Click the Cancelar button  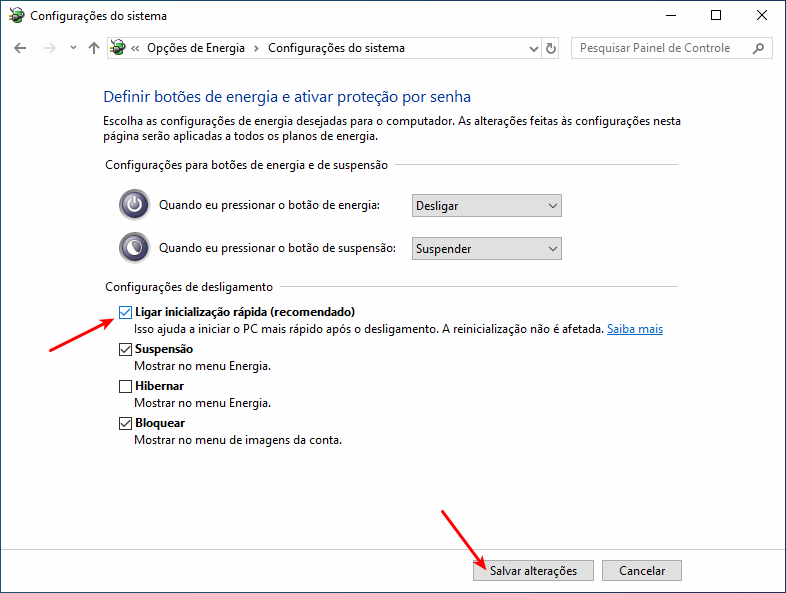click(642, 570)
